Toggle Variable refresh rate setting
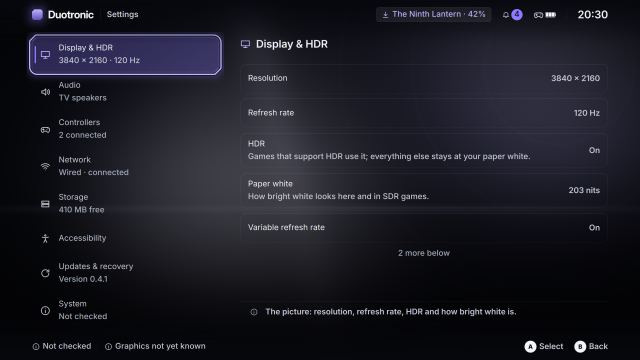Screen dimensions: 640x360 click(424, 227)
